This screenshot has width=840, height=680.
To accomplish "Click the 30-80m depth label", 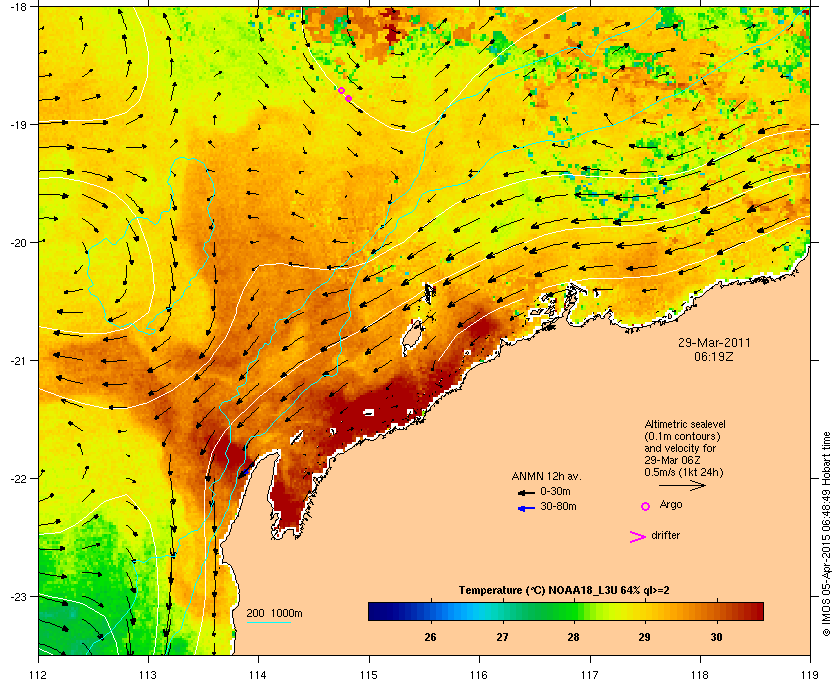I will [x=558, y=506].
